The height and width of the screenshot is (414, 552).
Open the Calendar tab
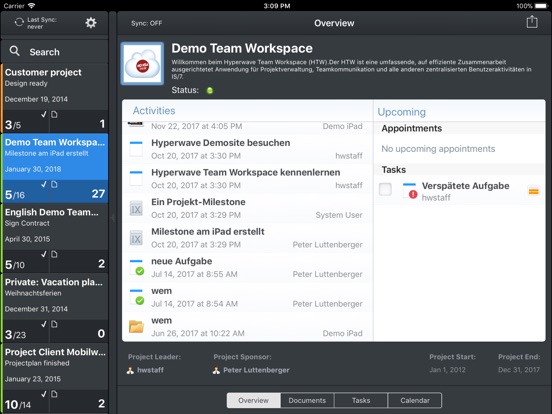(x=415, y=401)
